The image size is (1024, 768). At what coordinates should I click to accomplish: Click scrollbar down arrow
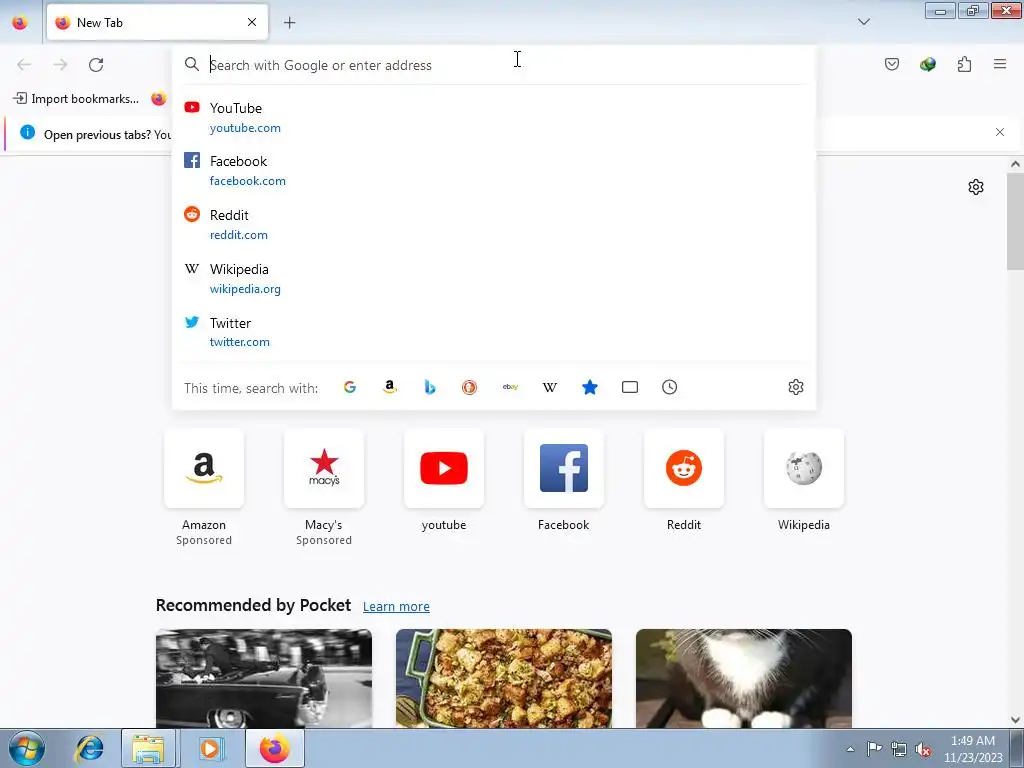coord(1015,720)
